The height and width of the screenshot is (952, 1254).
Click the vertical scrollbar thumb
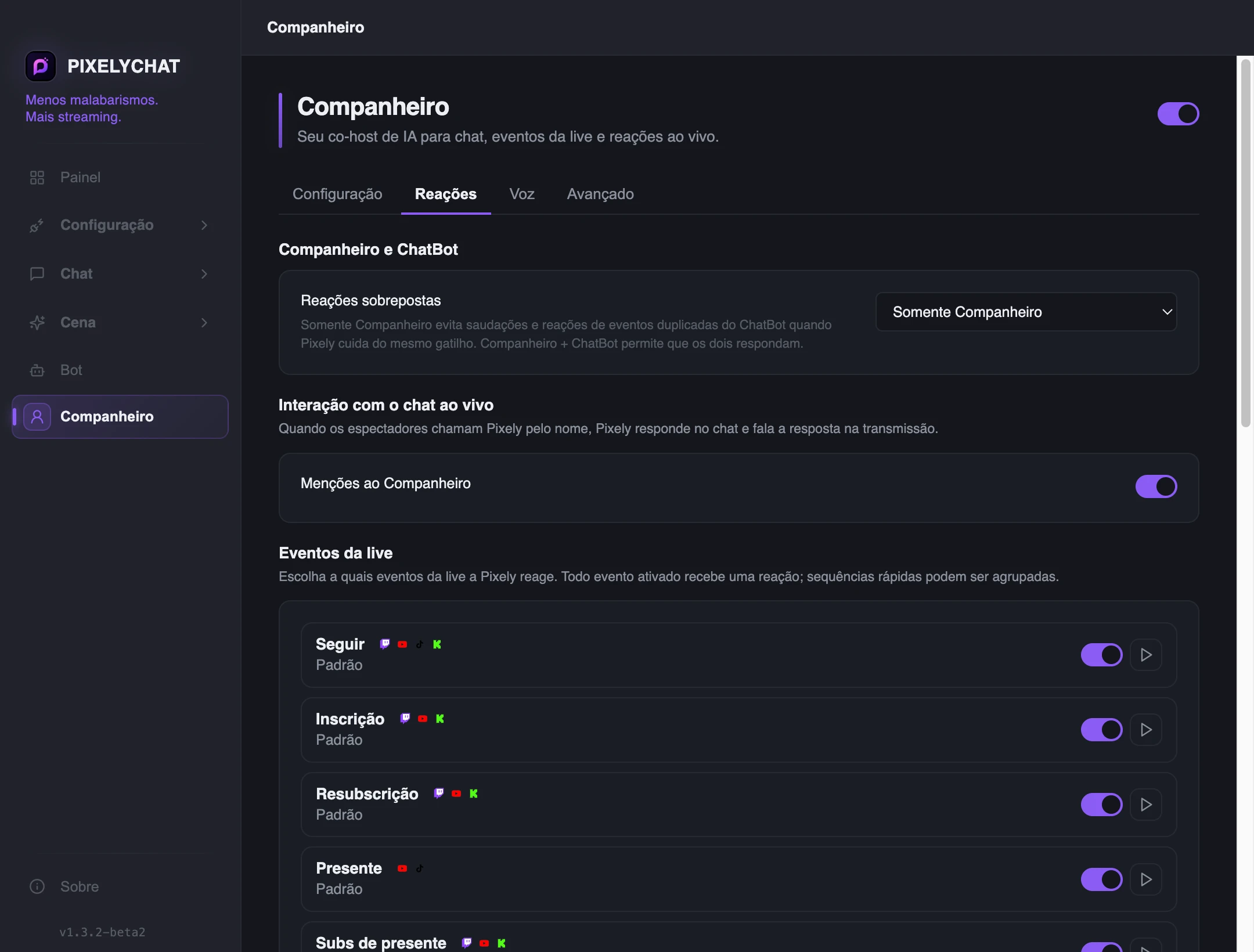1245,243
